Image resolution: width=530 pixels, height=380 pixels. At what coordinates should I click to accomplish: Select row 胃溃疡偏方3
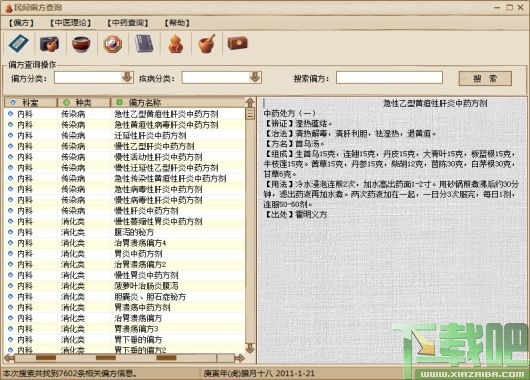click(x=124, y=329)
